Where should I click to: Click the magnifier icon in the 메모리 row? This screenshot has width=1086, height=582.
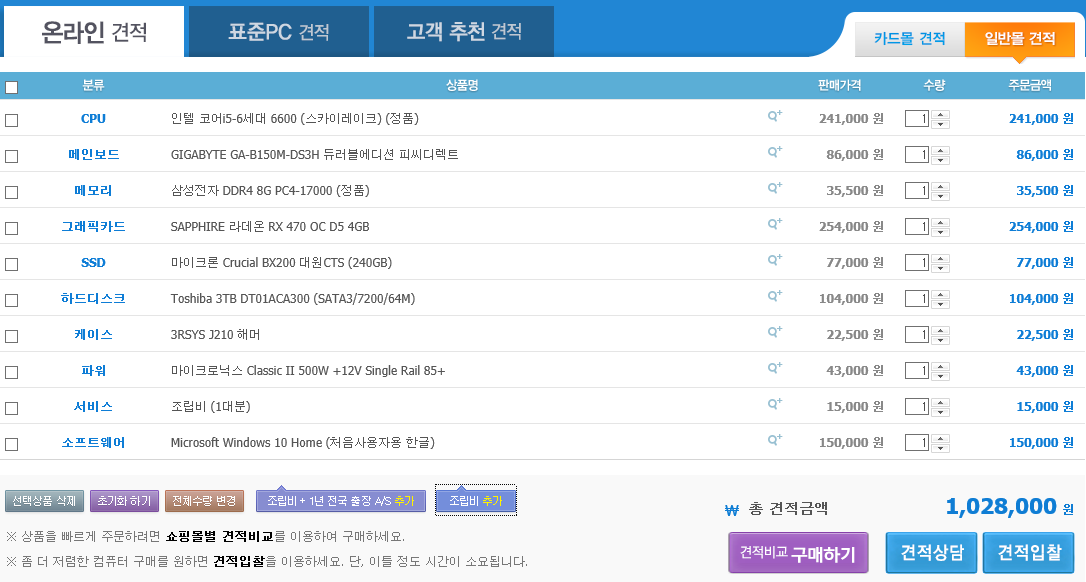coord(774,188)
